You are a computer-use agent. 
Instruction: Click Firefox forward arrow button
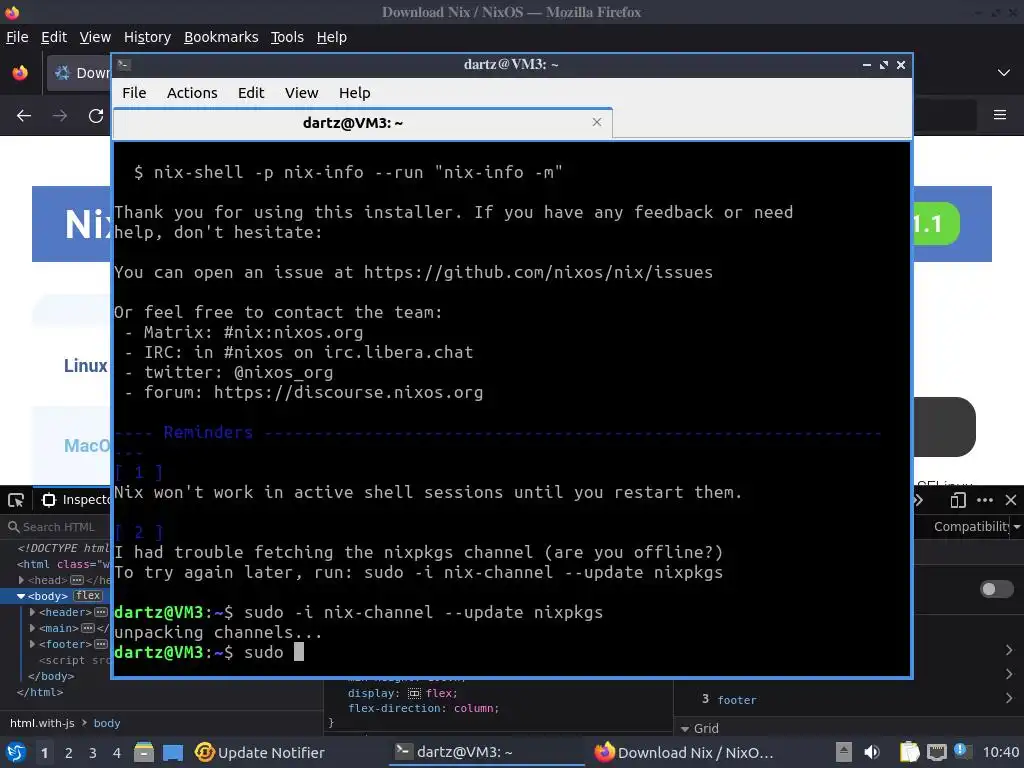(60, 116)
